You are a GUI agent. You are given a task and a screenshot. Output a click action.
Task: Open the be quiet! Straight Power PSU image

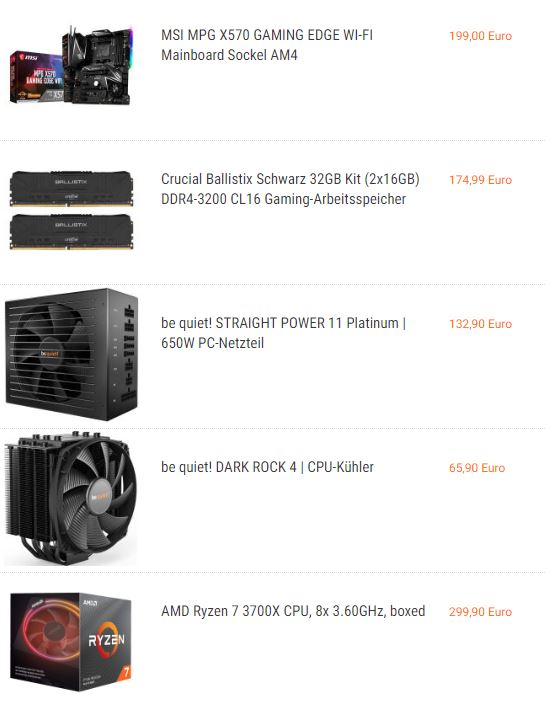72,355
